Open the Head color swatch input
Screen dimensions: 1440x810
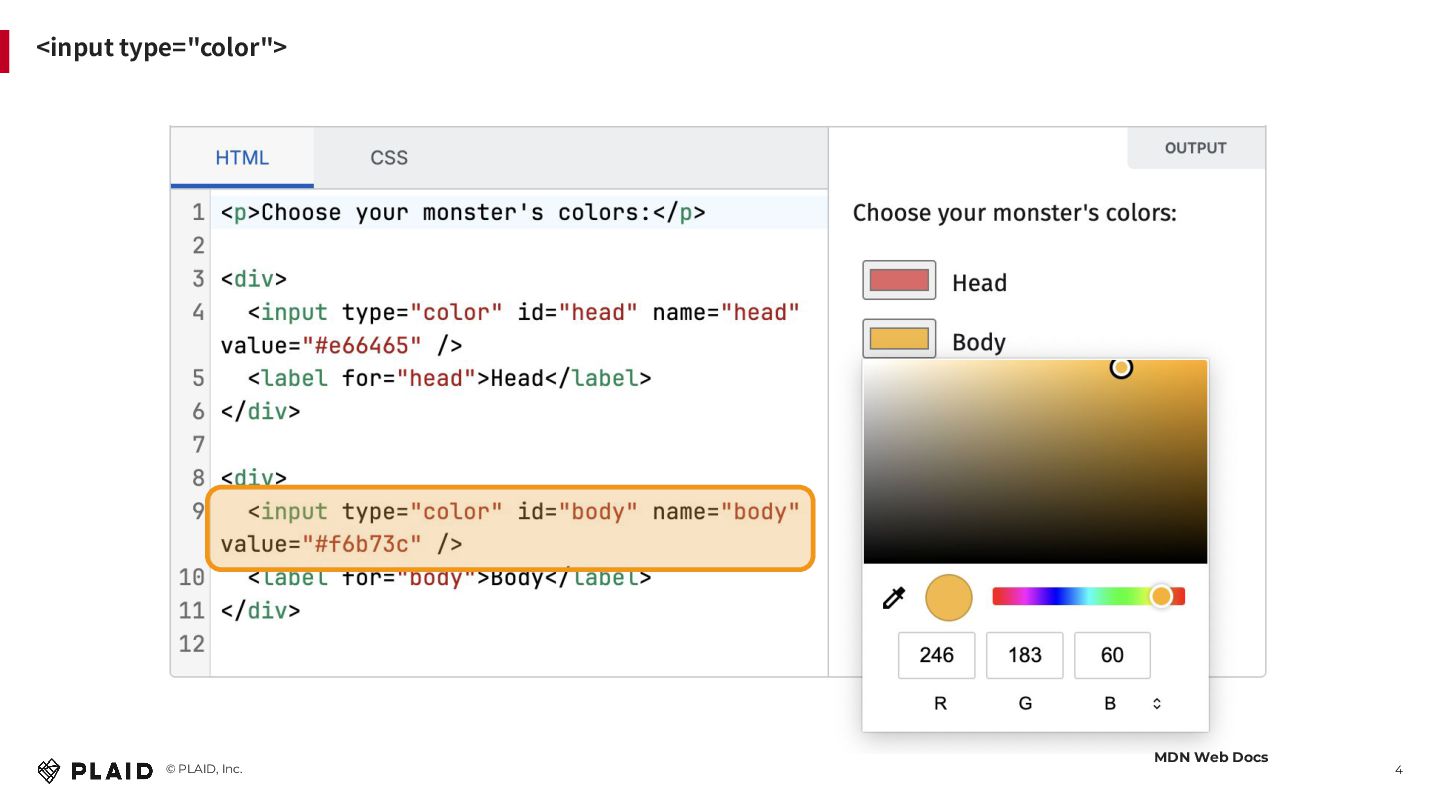click(899, 281)
